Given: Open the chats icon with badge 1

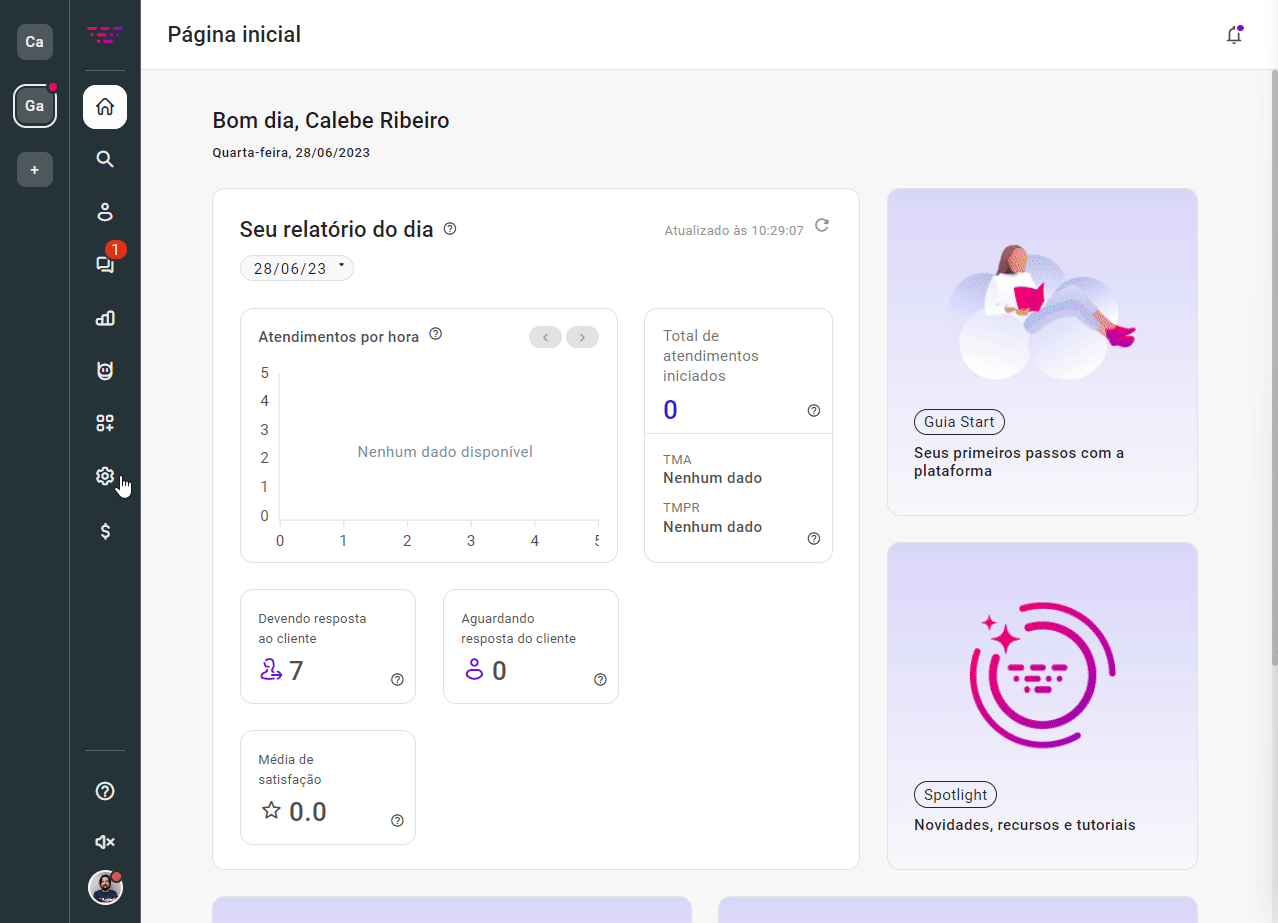Looking at the screenshot, I should [x=105, y=264].
